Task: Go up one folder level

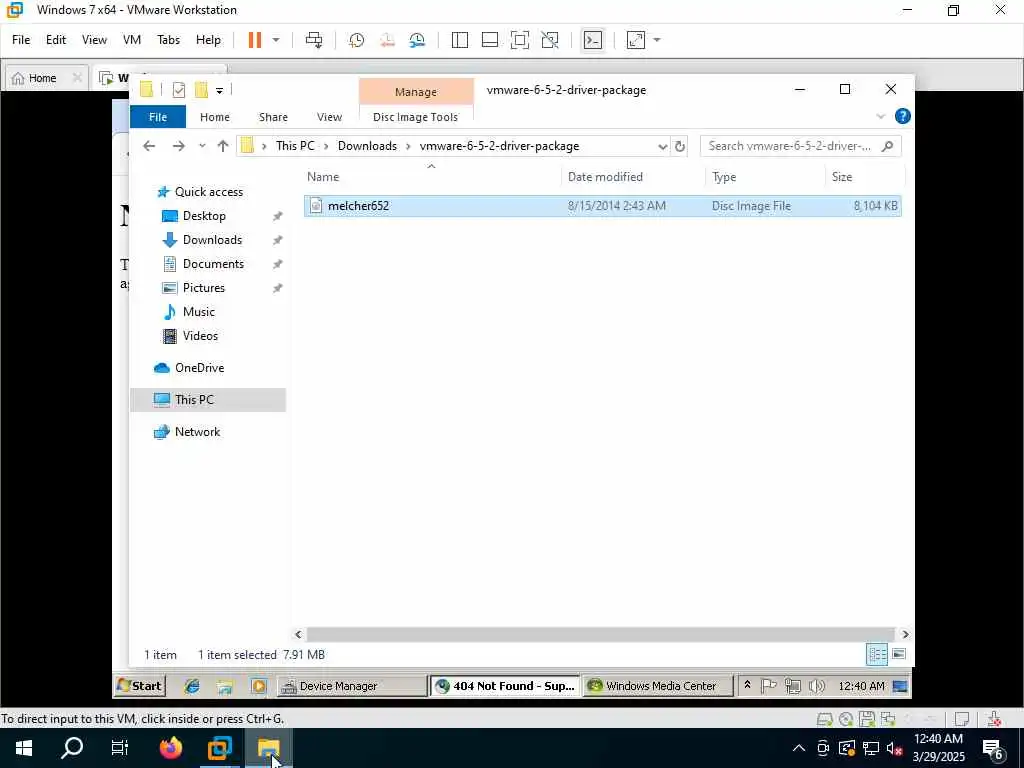Action: tap(223, 146)
